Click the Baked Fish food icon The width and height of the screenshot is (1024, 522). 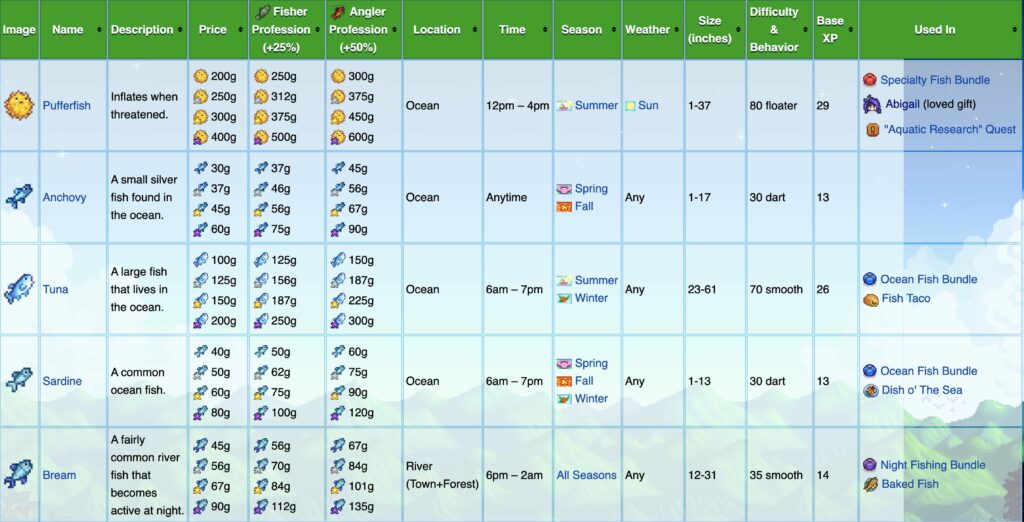click(871, 484)
